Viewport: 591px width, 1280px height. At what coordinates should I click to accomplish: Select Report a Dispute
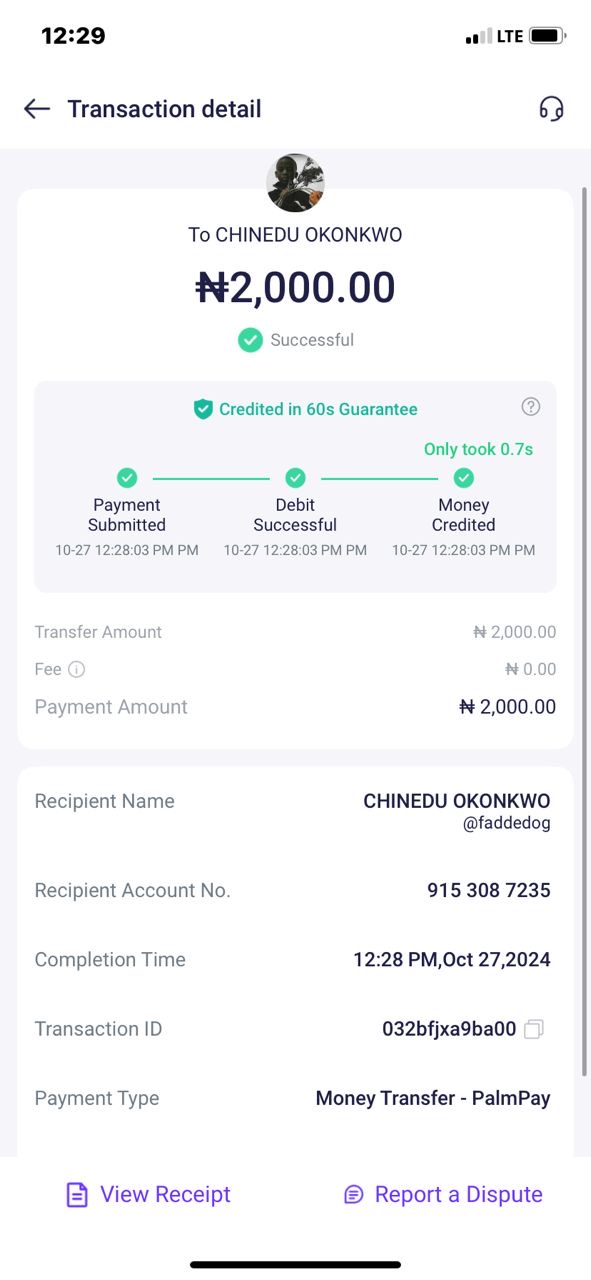[443, 1195]
